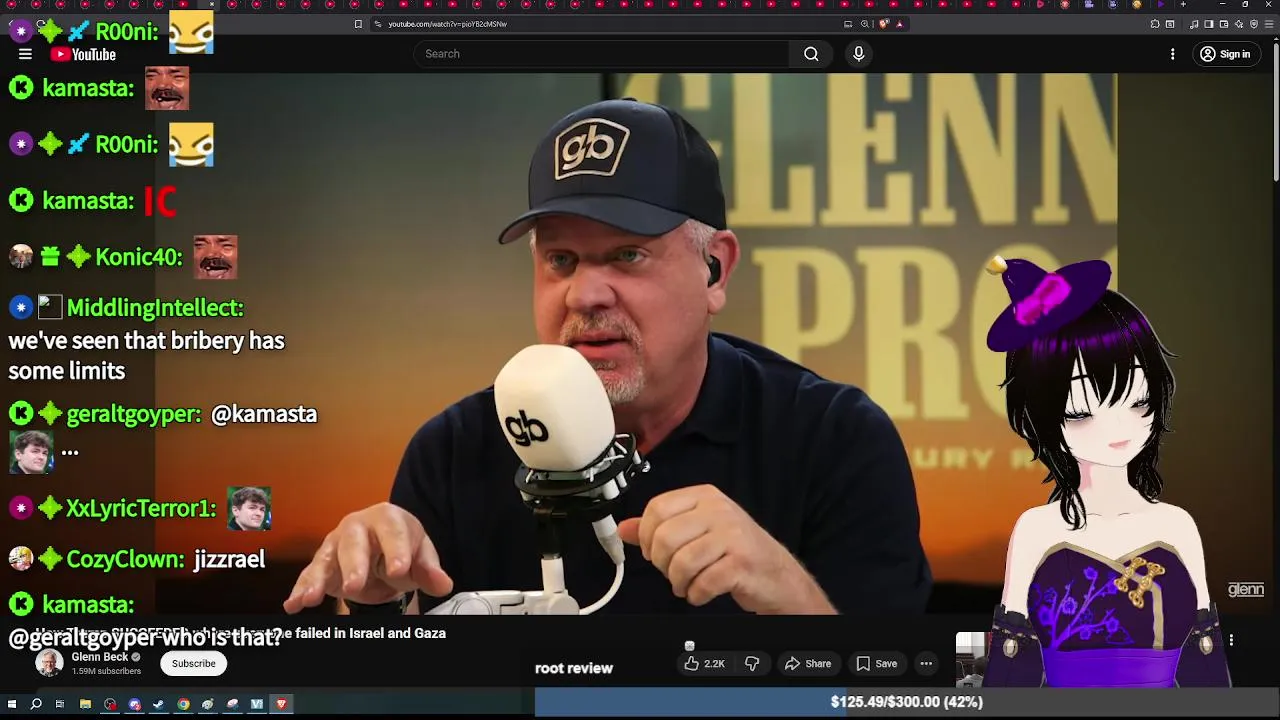Toggle the browser sidebar panel

1209,24
